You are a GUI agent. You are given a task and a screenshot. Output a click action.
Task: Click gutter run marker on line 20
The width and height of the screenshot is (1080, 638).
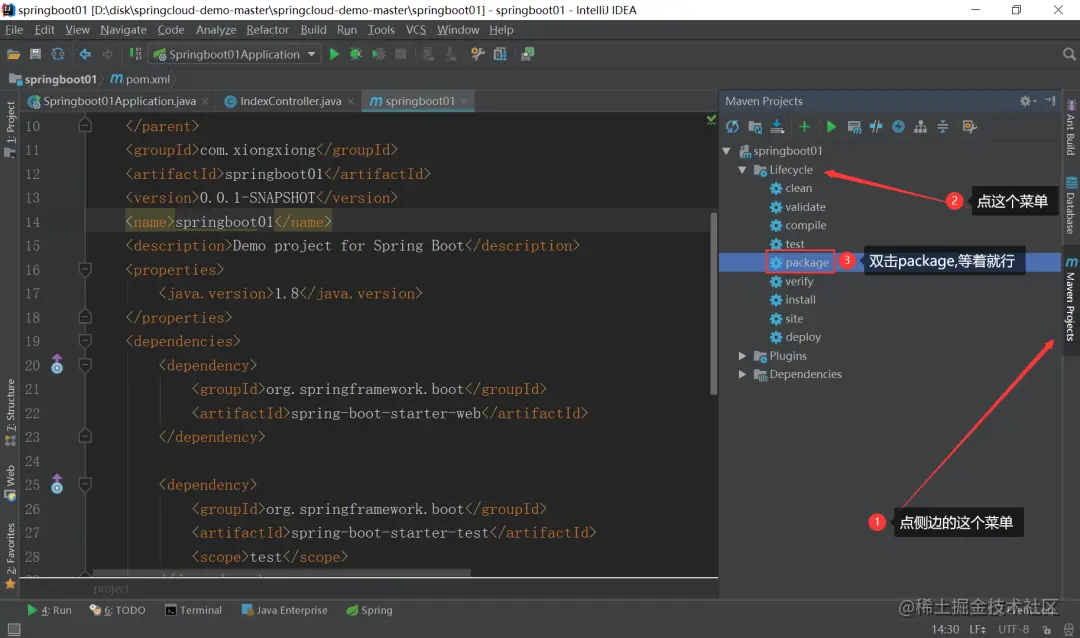pos(57,364)
